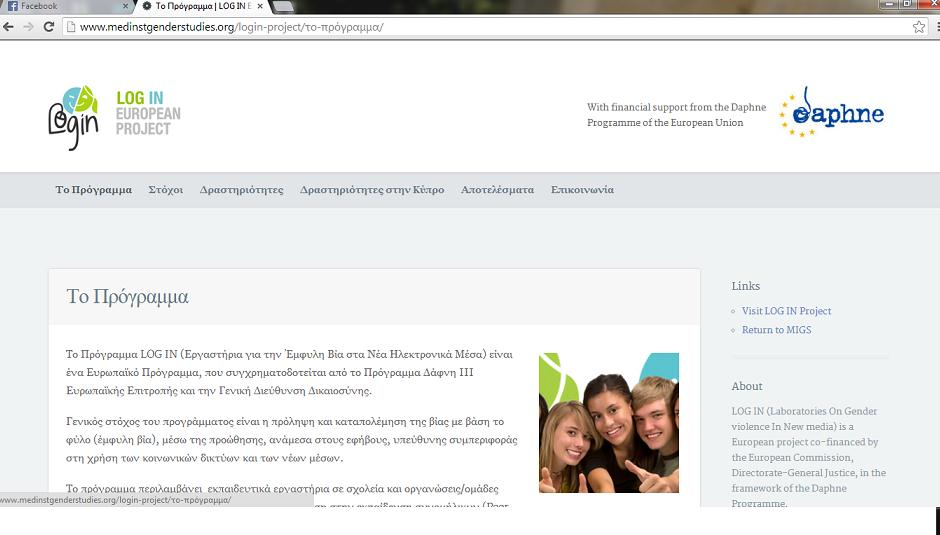This screenshot has width=940, height=535.
Task: Follow the Visit LOG IN Project link
Action: [x=787, y=311]
